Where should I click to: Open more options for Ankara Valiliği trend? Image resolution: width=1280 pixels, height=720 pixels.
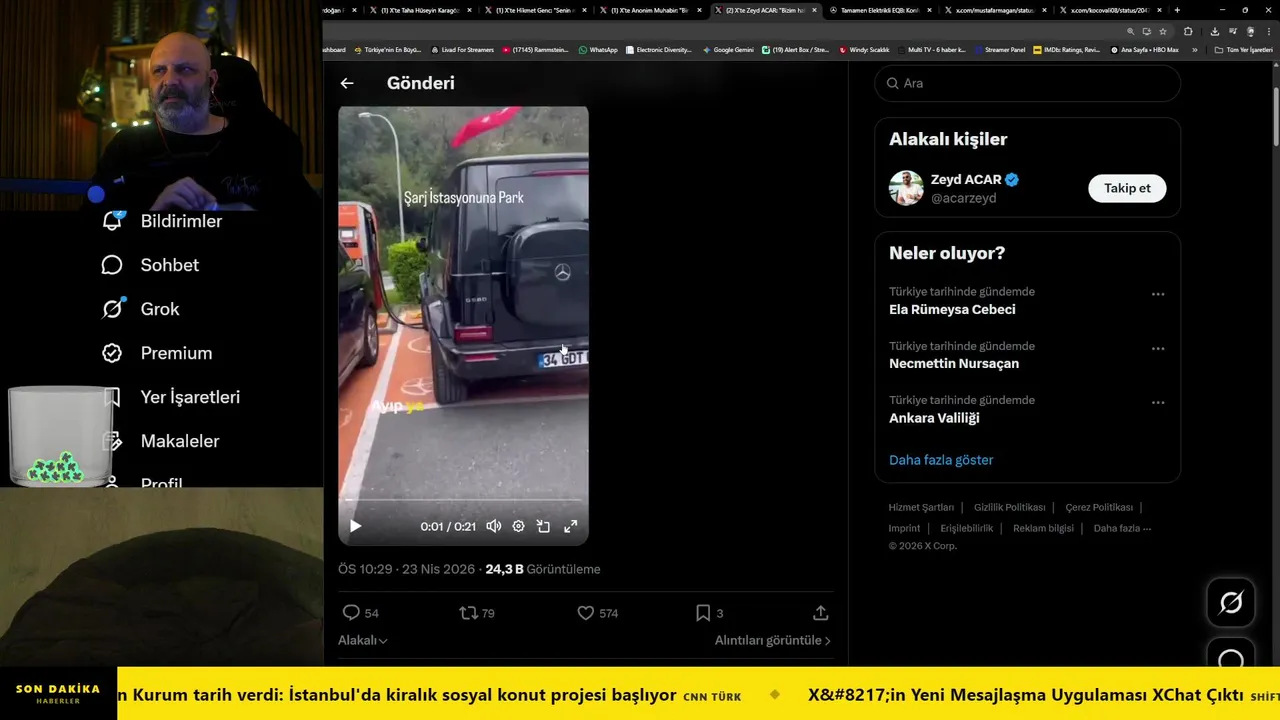point(1158,402)
